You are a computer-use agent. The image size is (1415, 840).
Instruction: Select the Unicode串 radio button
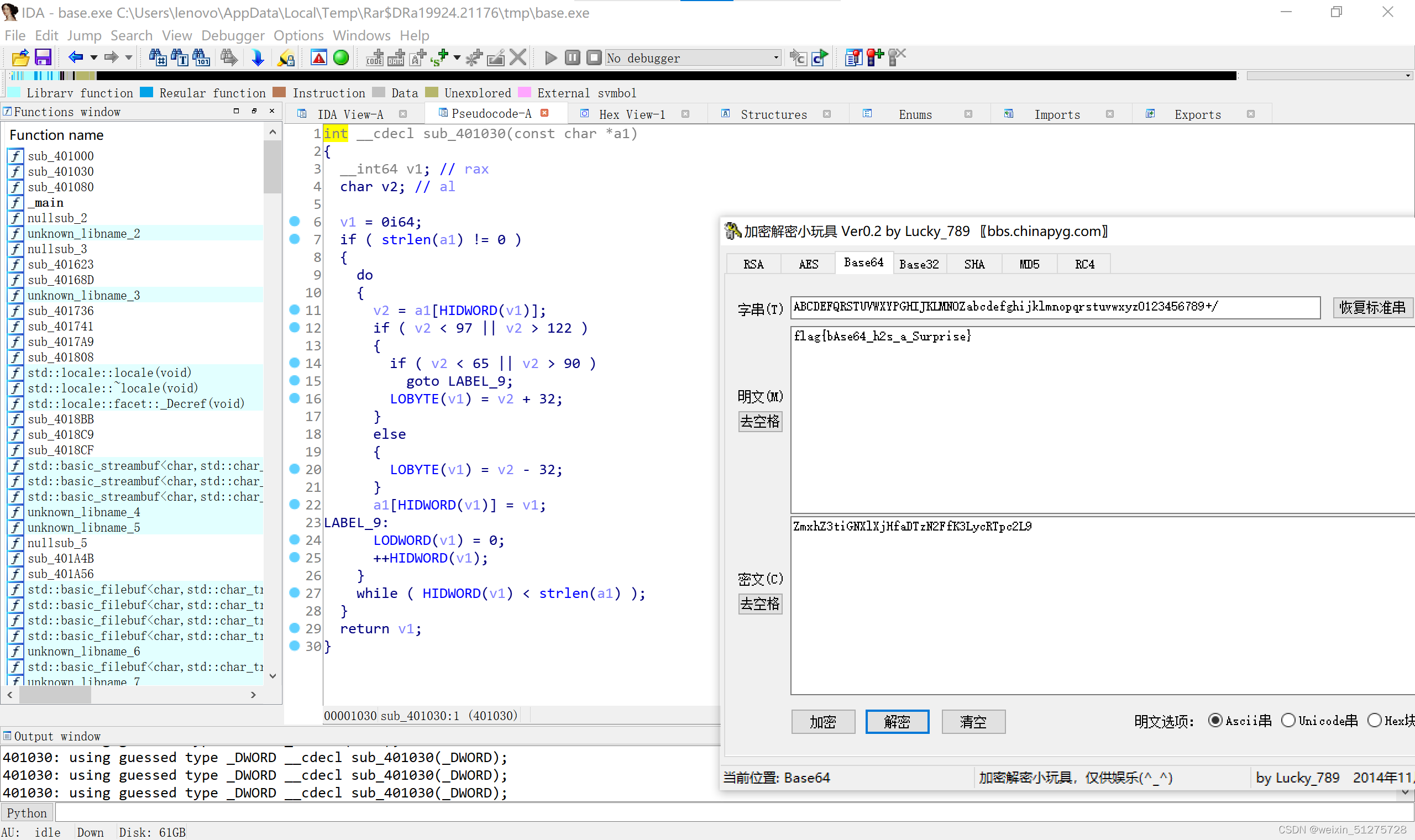pos(1288,721)
